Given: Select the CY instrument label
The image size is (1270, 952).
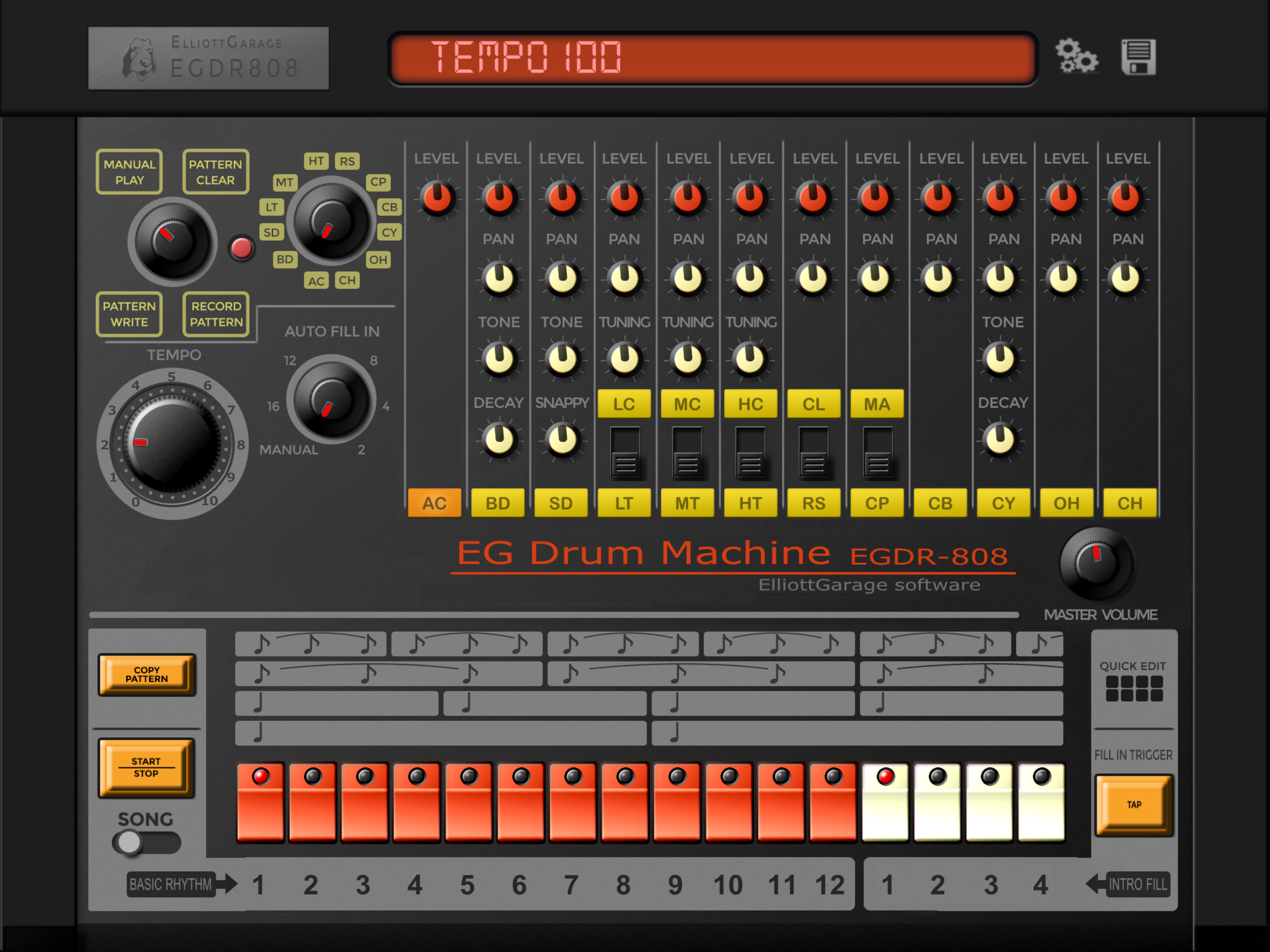Looking at the screenshot, I should pyautogui.click(x=389, y=232).
